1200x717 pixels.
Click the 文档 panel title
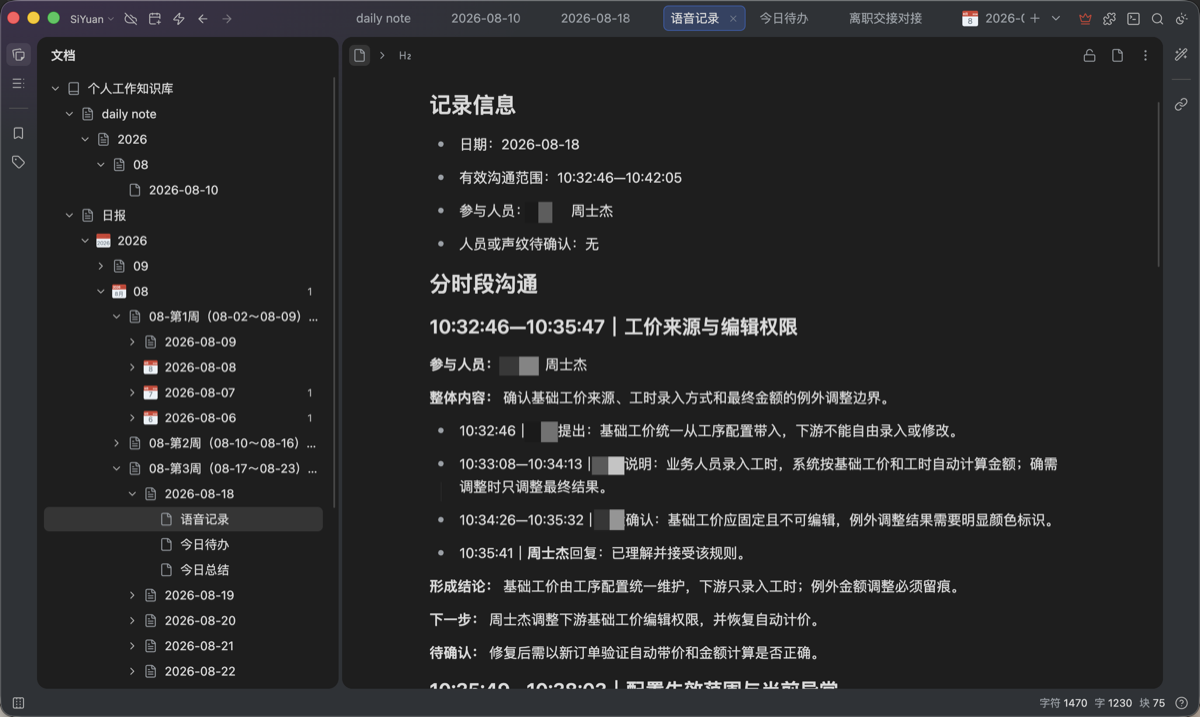[63, 56]
